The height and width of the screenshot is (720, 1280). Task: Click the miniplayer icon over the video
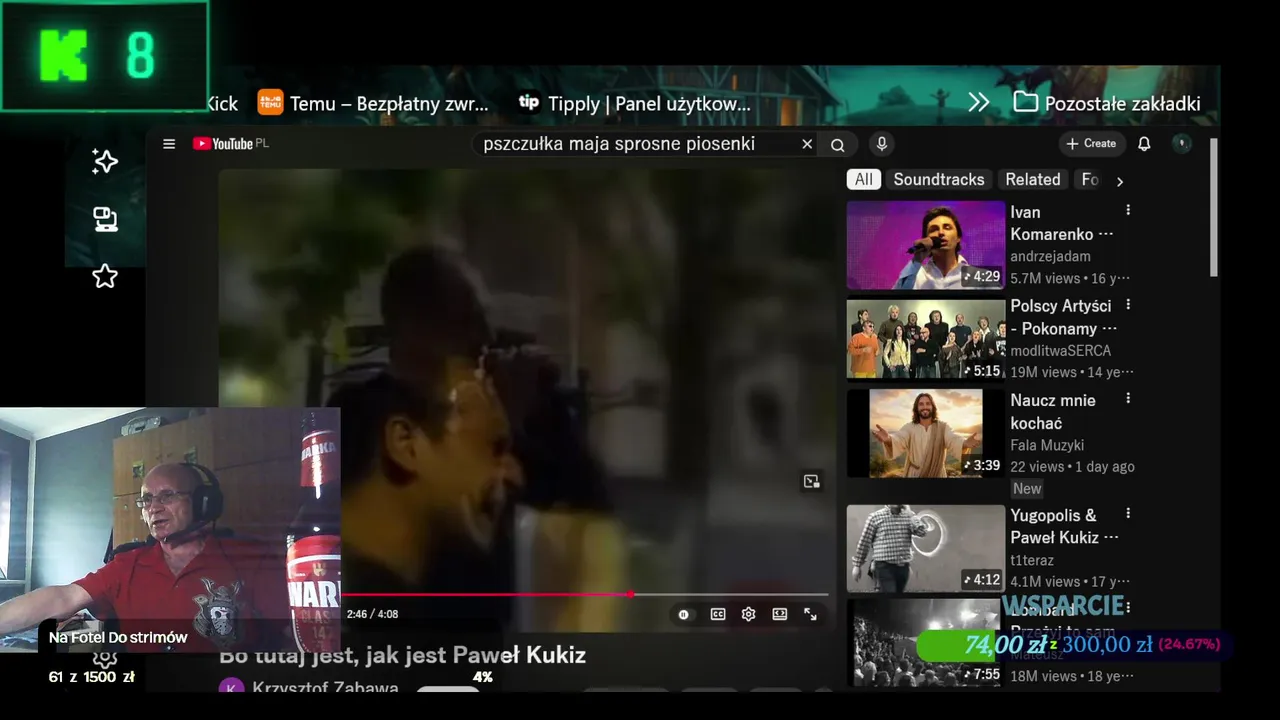point(811,482)
